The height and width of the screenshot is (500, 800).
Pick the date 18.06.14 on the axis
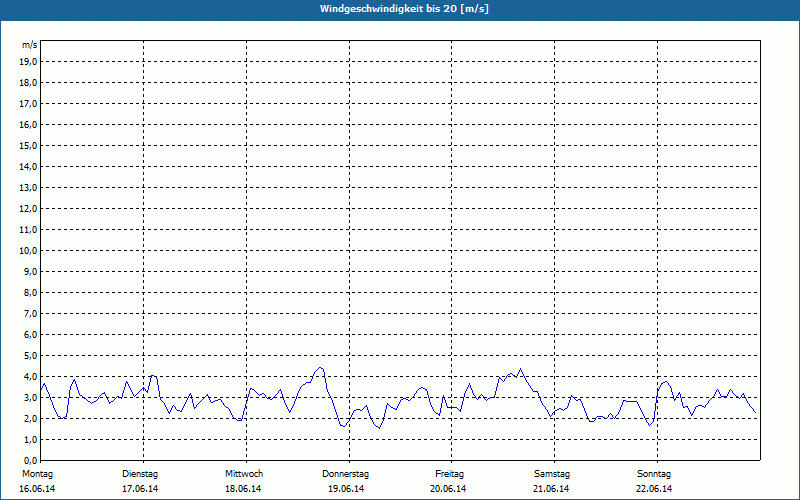coord(244,488)
